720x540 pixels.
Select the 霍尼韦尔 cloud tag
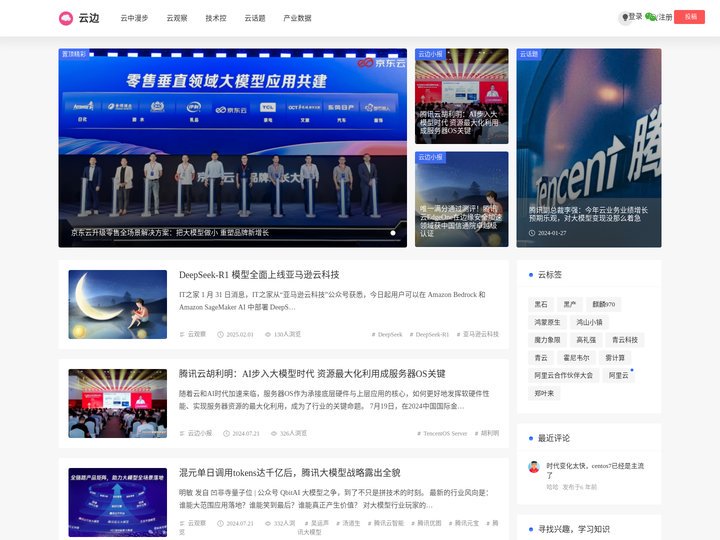[x=576, y=358]
